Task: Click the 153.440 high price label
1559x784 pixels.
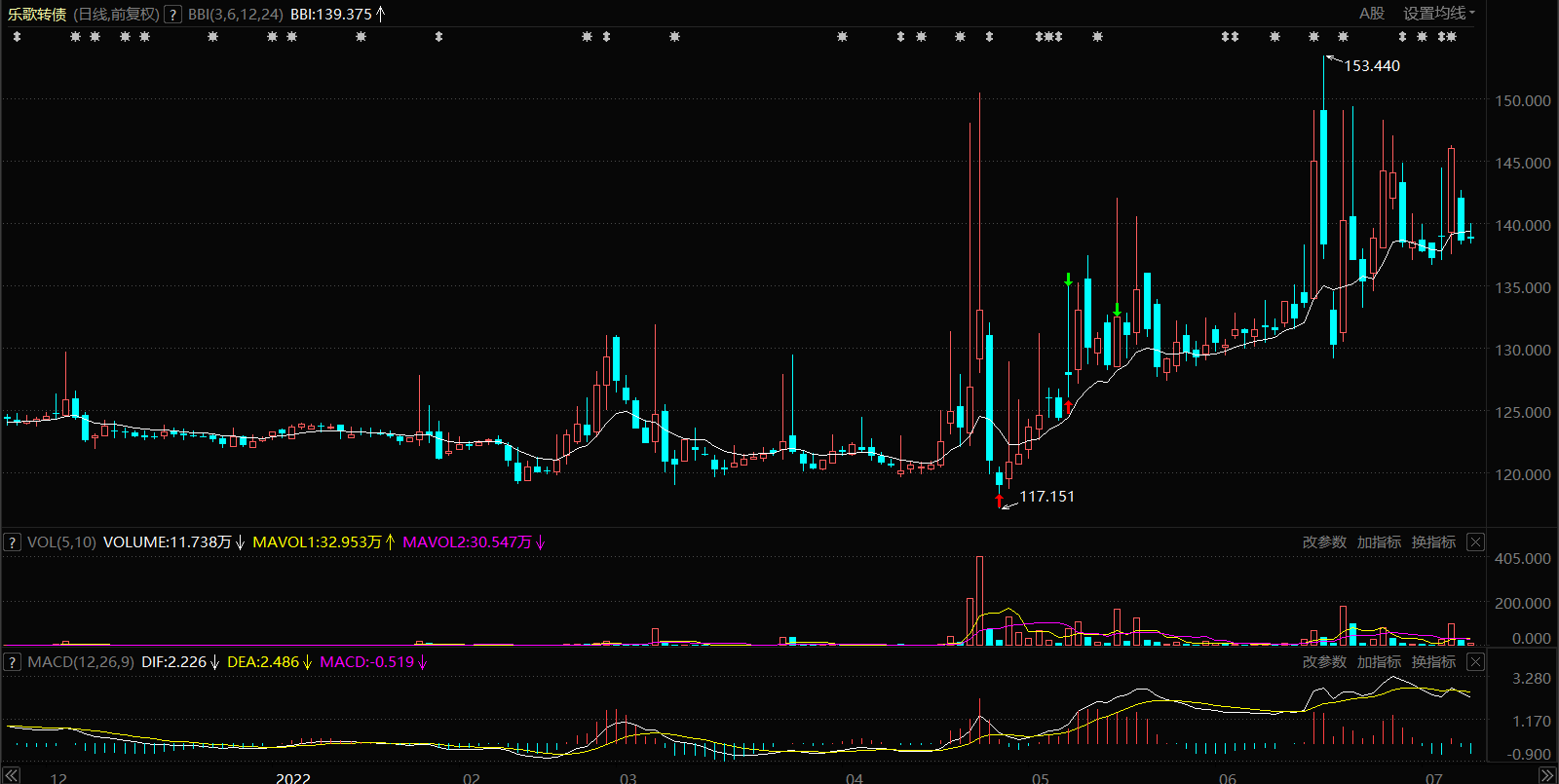Action: click(x=1372, y=66)
